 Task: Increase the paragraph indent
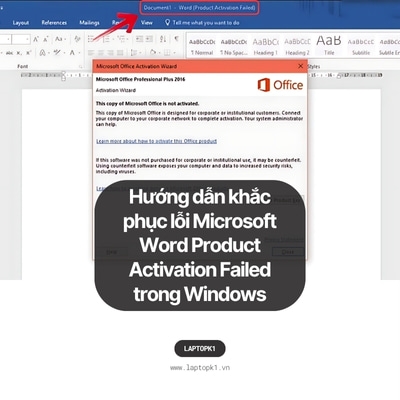click(x=149, y=39)
